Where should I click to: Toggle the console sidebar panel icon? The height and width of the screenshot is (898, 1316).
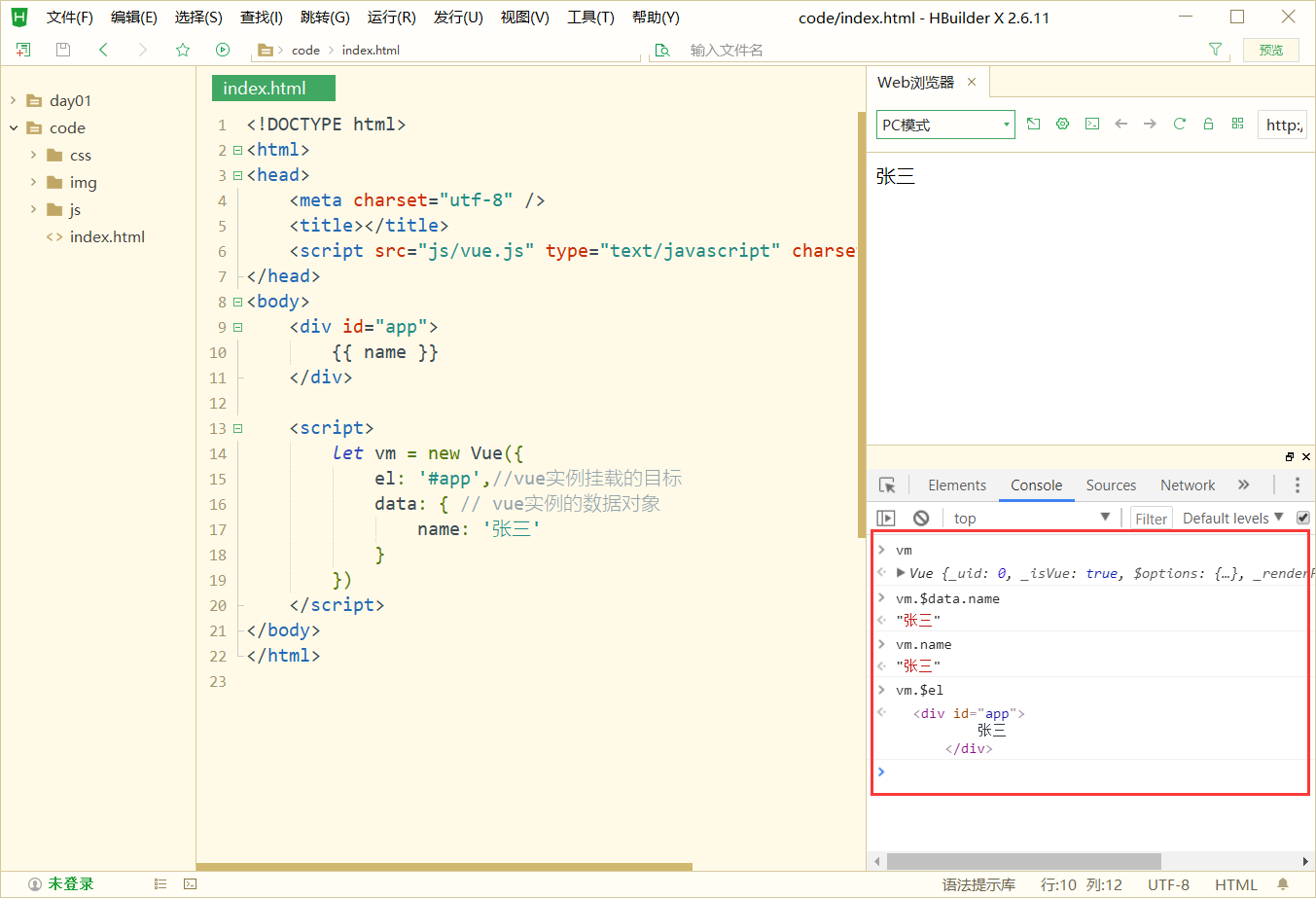886,519
